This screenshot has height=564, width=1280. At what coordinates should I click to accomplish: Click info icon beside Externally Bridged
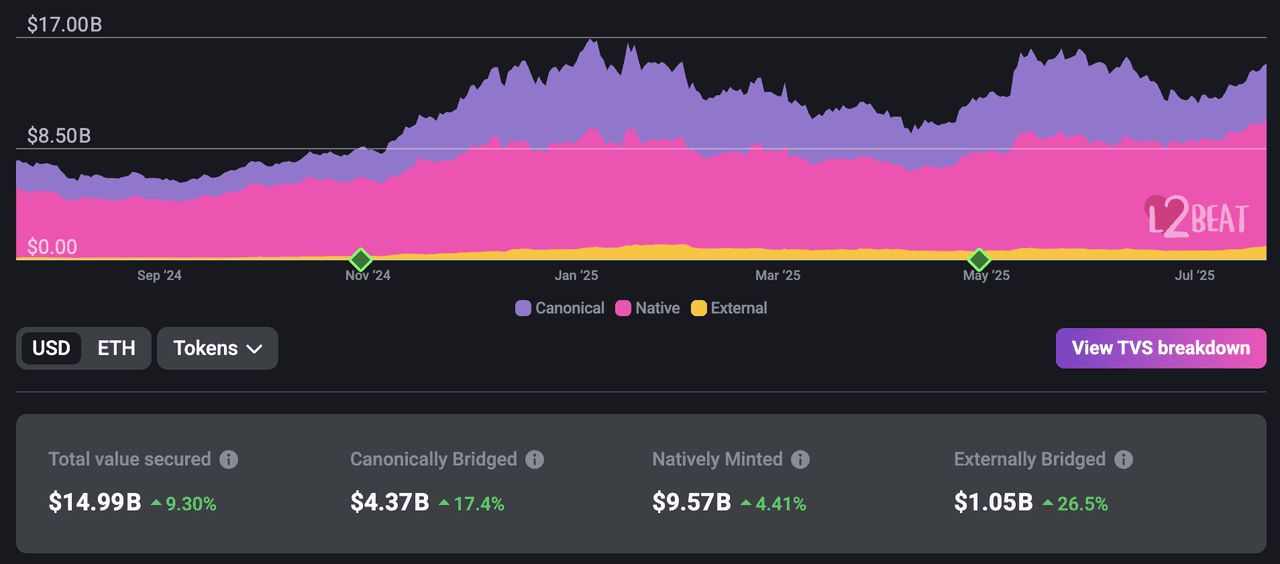[x=1123, y=459]
